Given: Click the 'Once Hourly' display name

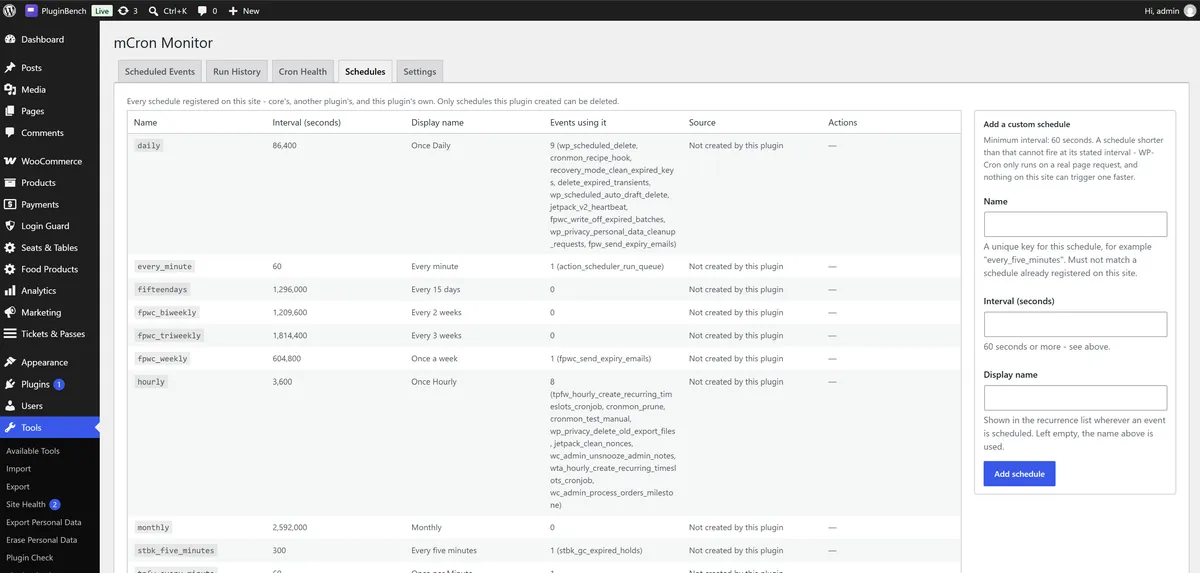Looking at the screenshot, I should [434, 382].
